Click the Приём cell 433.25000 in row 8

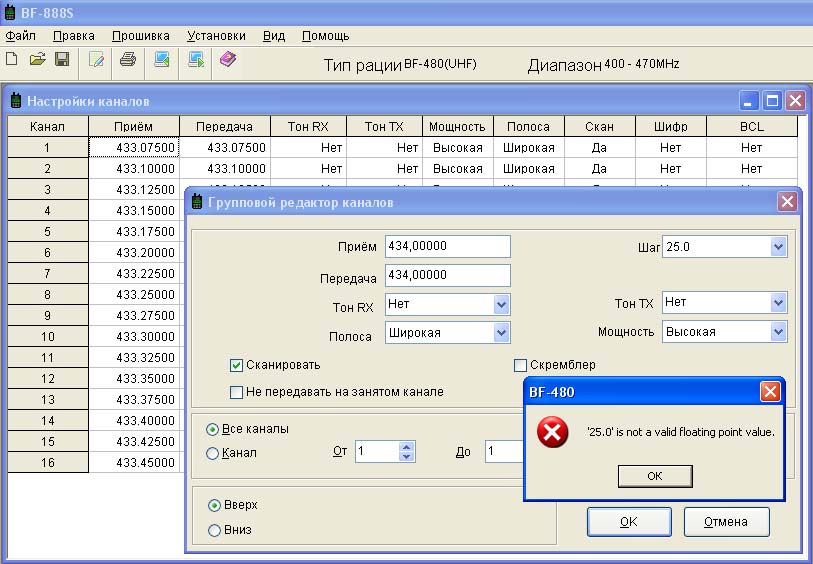[134, 294]
